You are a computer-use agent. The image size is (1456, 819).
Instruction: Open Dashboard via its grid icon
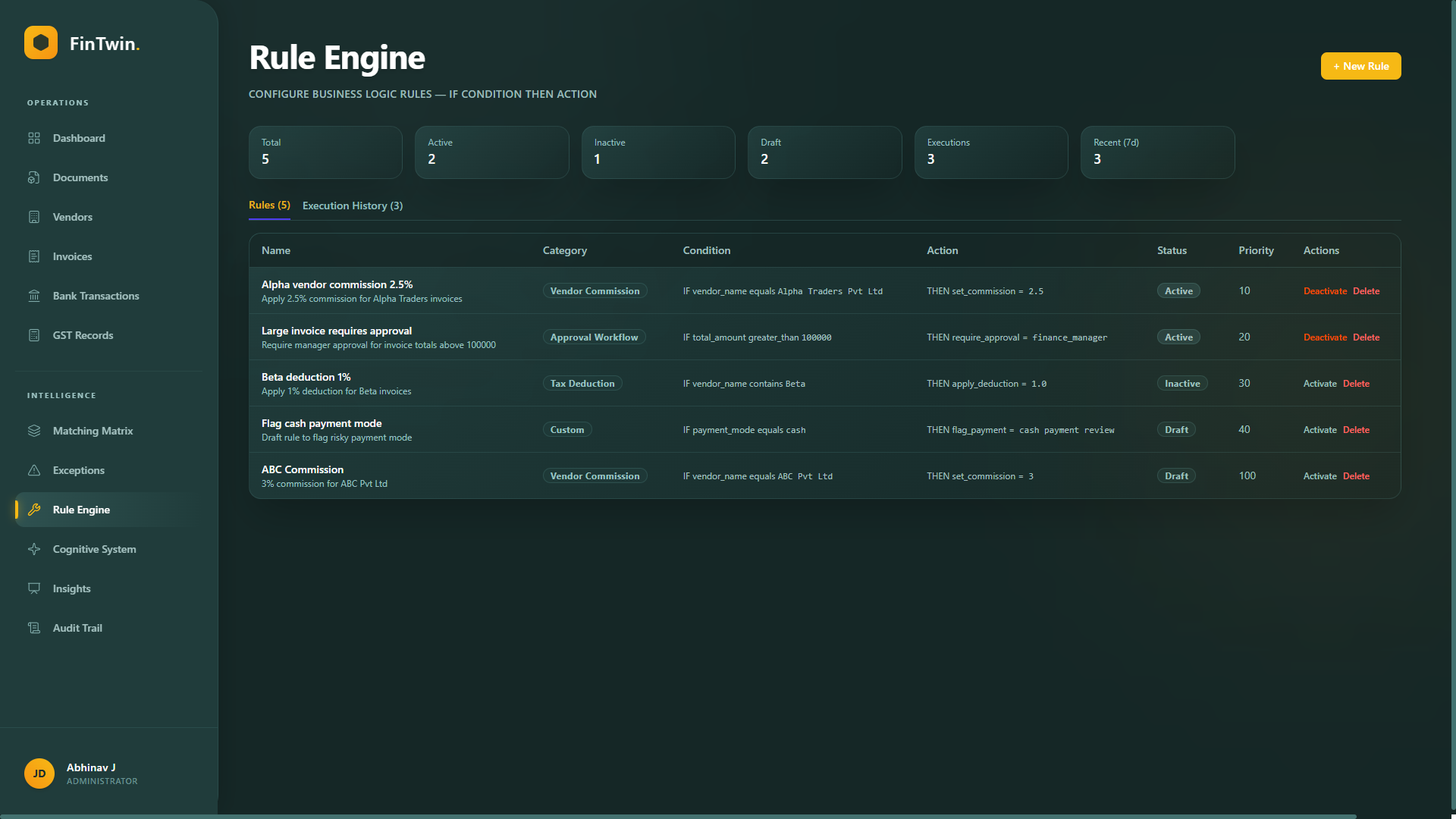click(x=34, y=138)
